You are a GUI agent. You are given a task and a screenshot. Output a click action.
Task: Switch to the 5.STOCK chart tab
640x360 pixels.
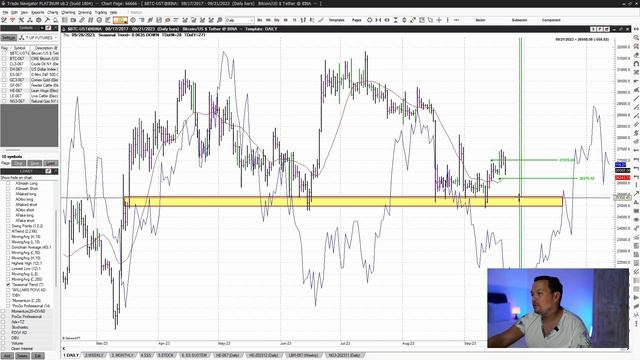166,356
